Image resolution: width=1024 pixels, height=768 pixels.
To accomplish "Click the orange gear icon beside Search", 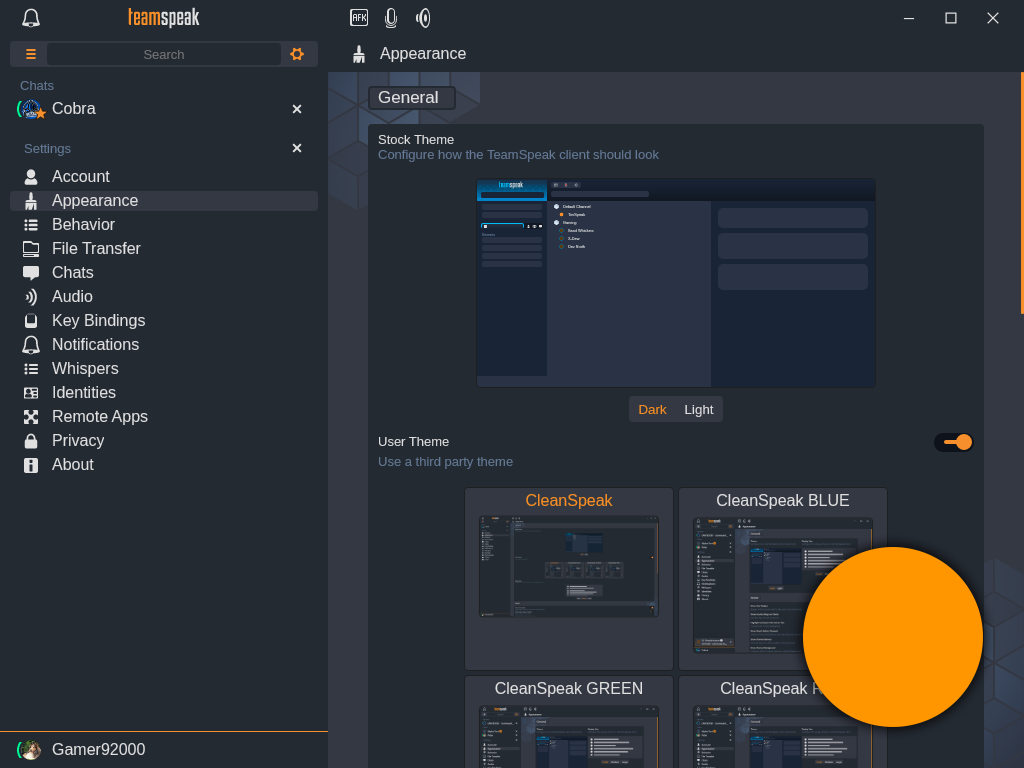I will [x=297, y=54].
